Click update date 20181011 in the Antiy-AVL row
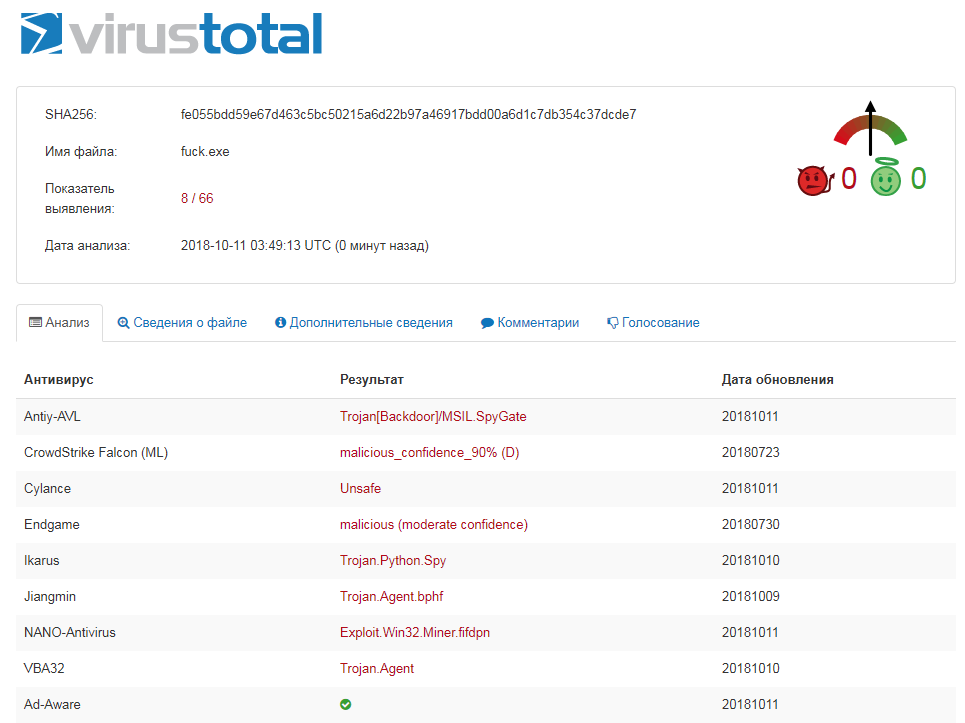This screenshot has width=965, height=723. click(x=750, y=417)
